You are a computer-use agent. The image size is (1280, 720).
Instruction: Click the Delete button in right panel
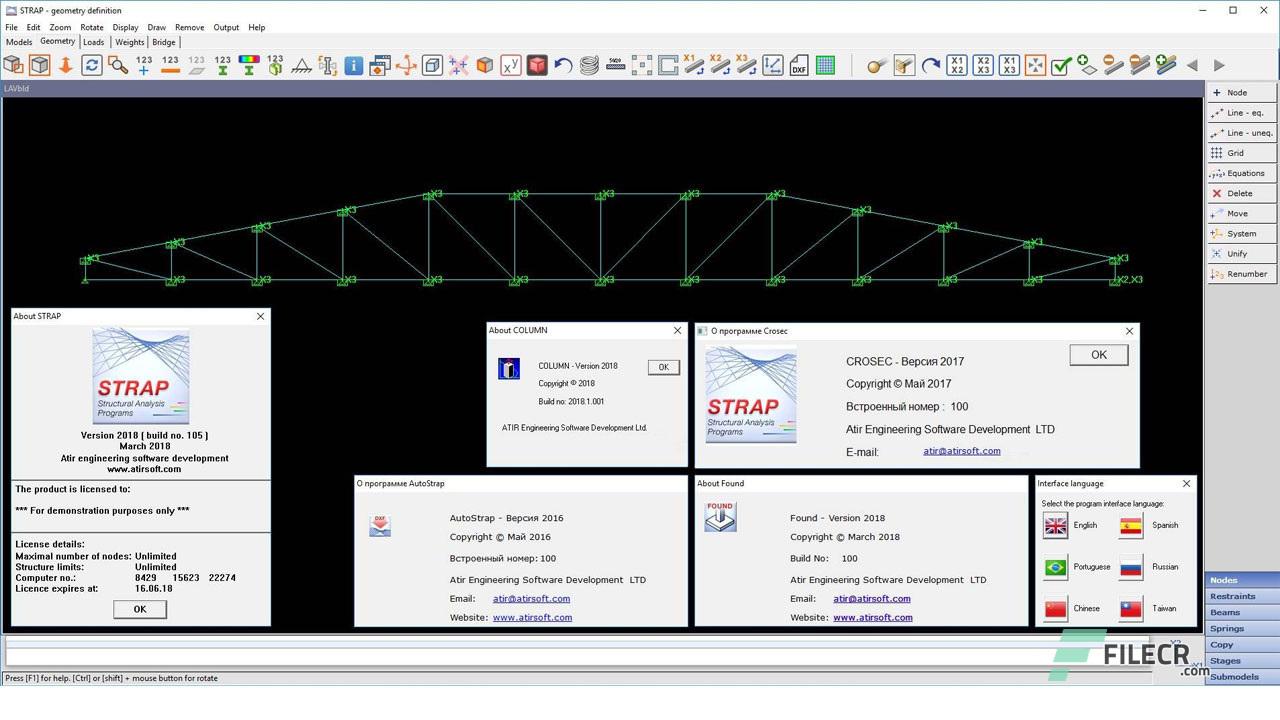tap(1242, 193)
